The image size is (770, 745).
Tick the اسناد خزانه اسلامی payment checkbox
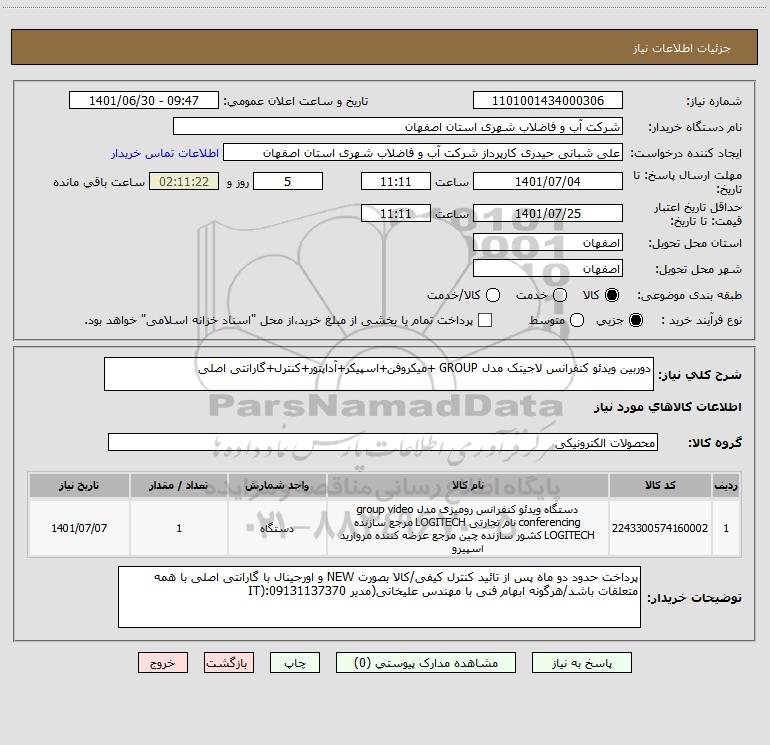coord(485,320)
